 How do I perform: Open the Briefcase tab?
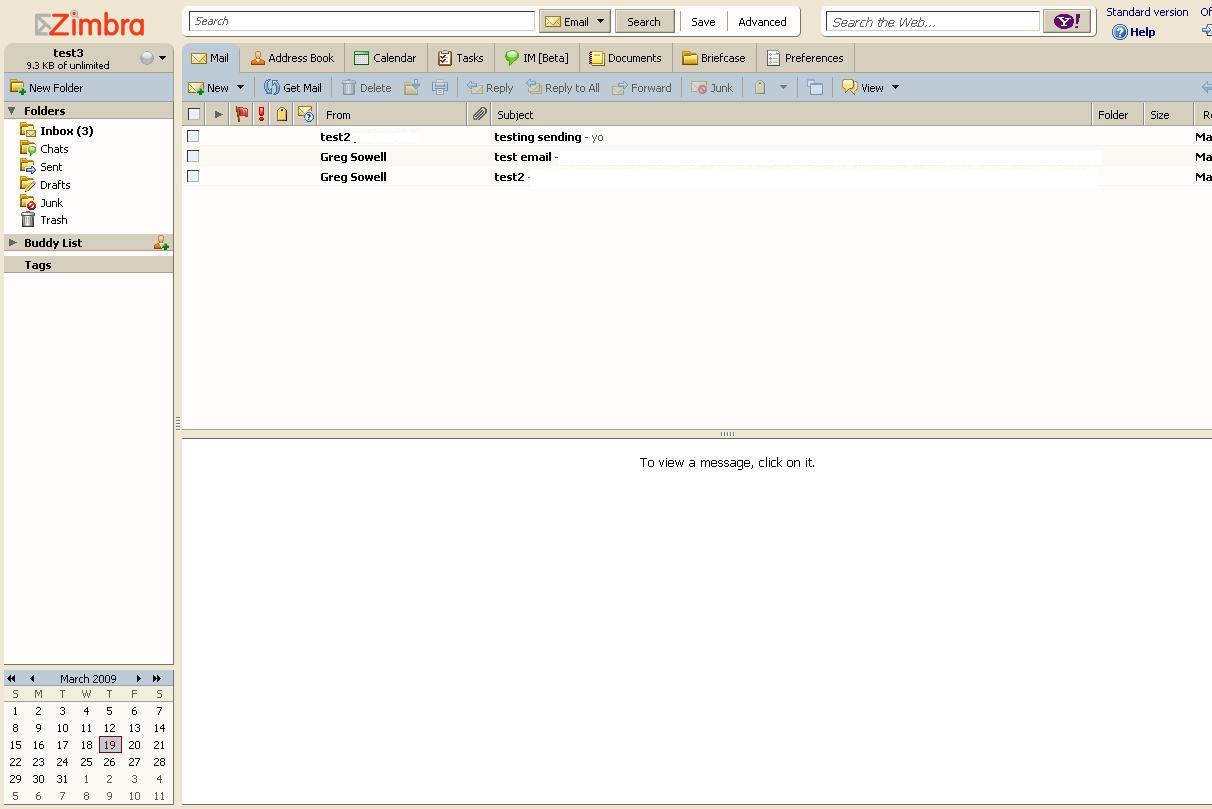[714, 58]
